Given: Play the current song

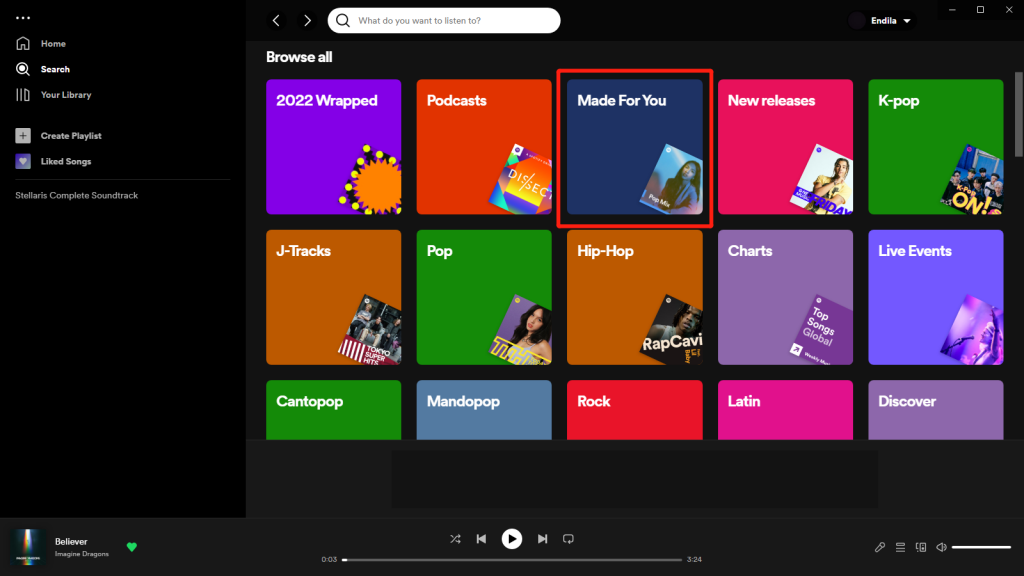Looking at the screenshot, I should [512, 539].
